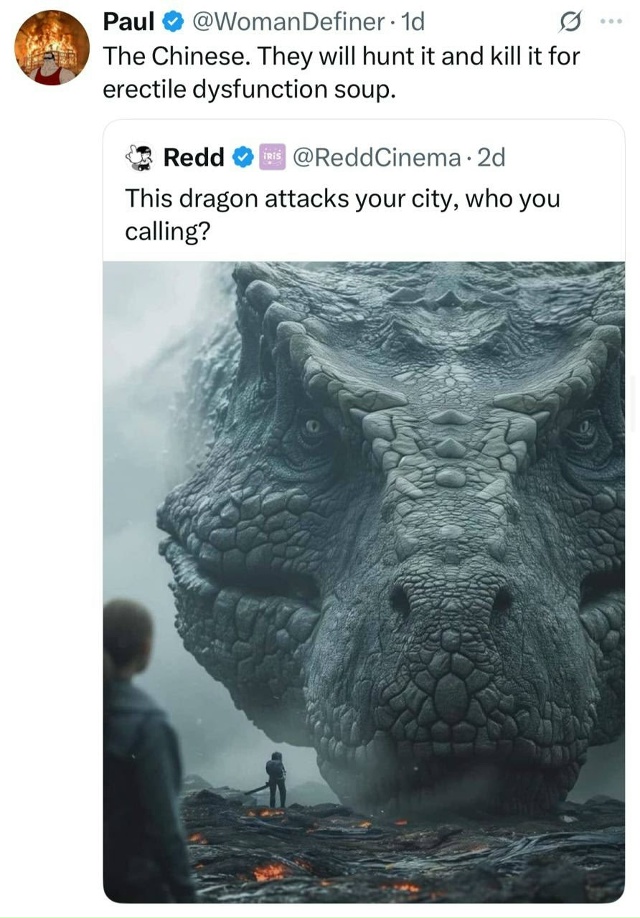
Task: Open Redd's small profile avatar
Action: 139,157
